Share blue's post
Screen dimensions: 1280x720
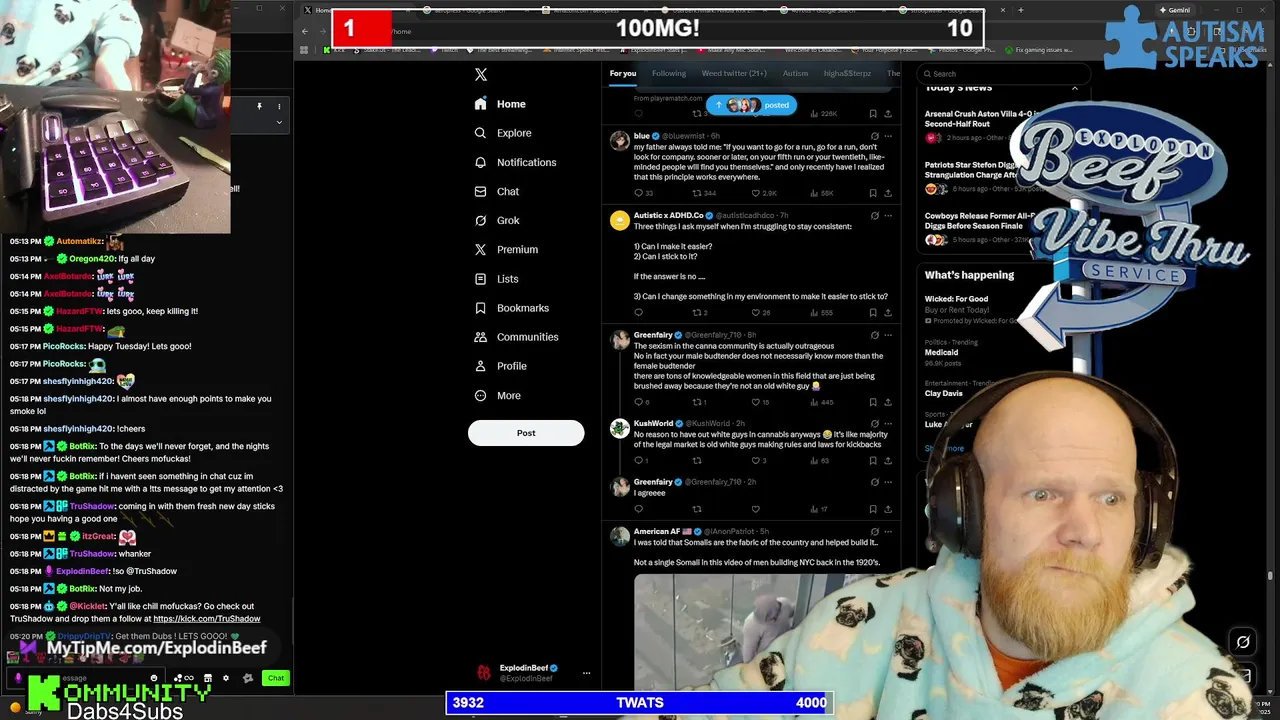[887, 193]
